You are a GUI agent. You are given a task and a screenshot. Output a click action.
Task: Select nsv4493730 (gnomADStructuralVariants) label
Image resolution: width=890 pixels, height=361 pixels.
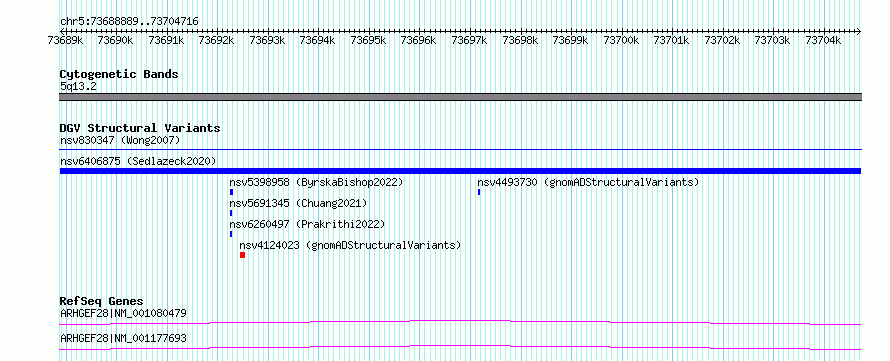click(x=588, y=182)
